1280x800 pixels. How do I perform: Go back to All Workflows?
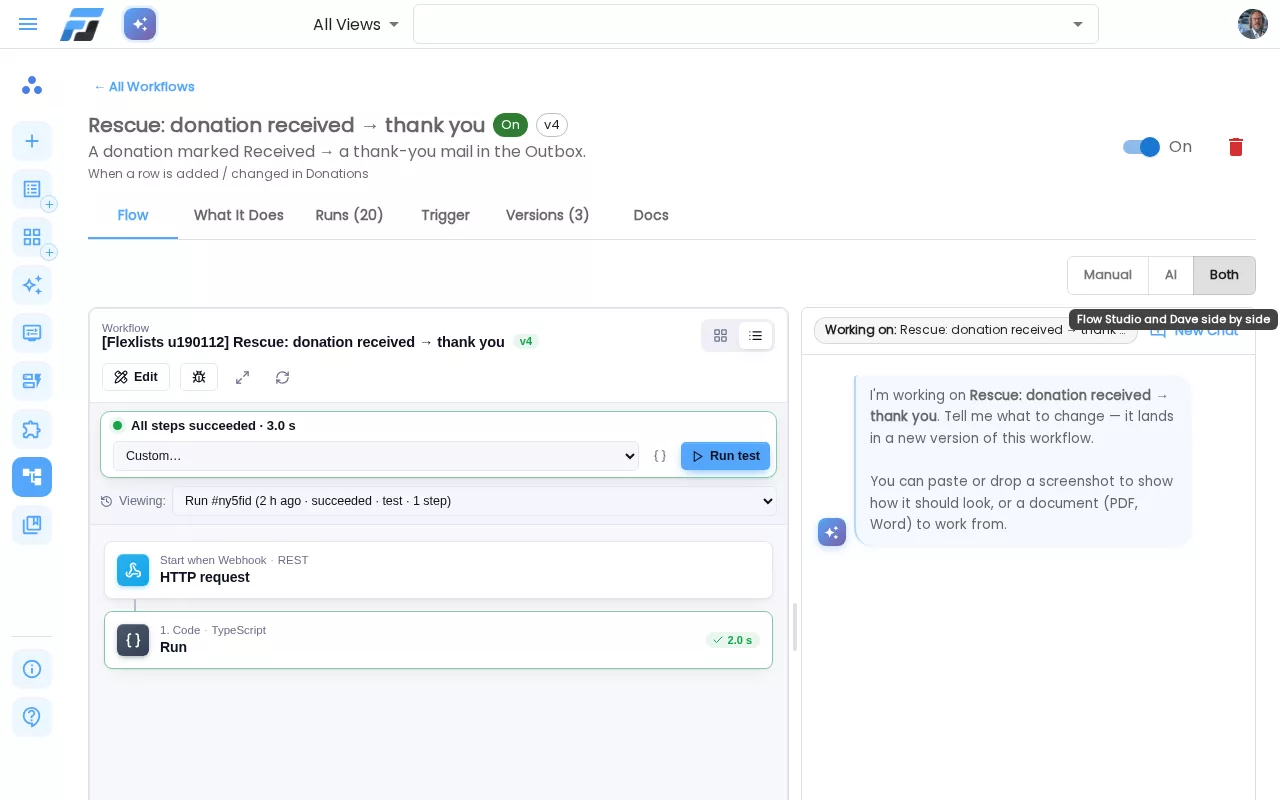click(144, 87)
